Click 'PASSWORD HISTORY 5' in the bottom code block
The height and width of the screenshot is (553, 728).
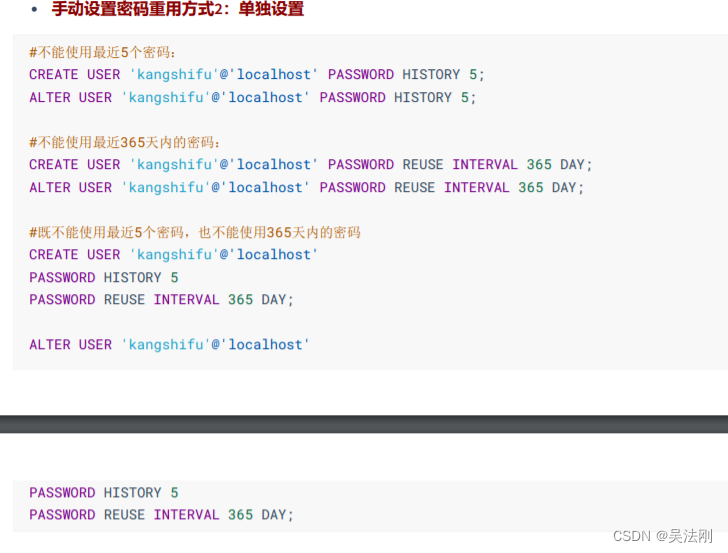click(104, 493)
